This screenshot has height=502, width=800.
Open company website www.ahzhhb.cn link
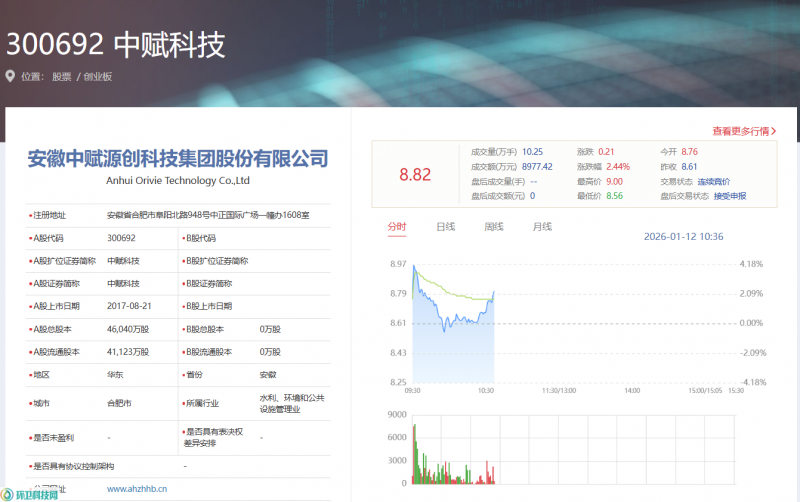[137, 489]
